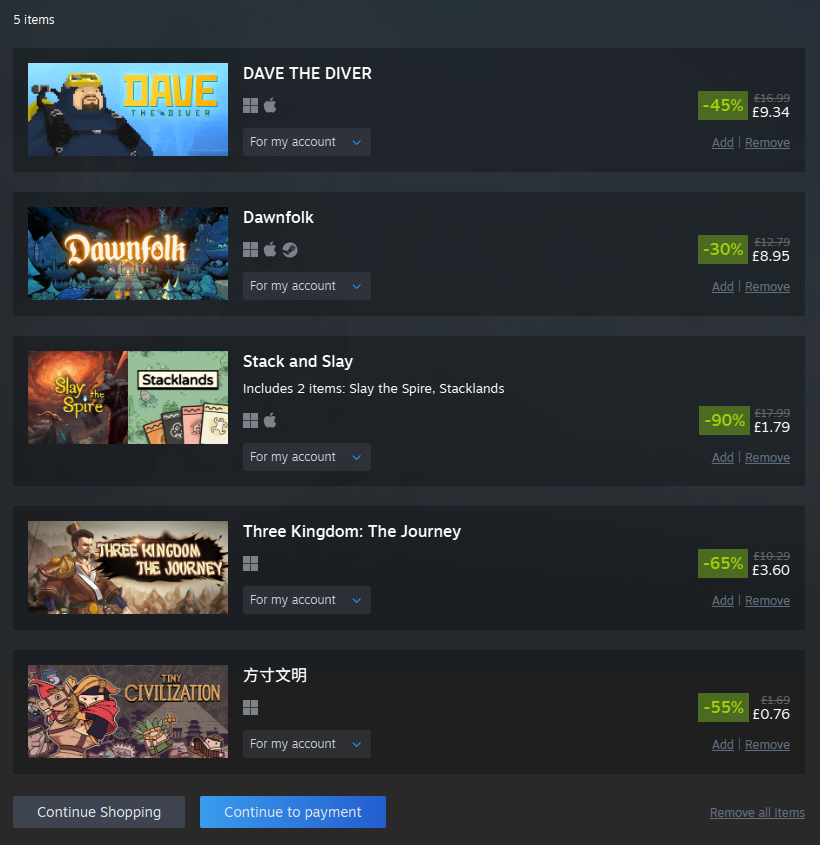Open the Dawnfolk title link

(278, 217)
